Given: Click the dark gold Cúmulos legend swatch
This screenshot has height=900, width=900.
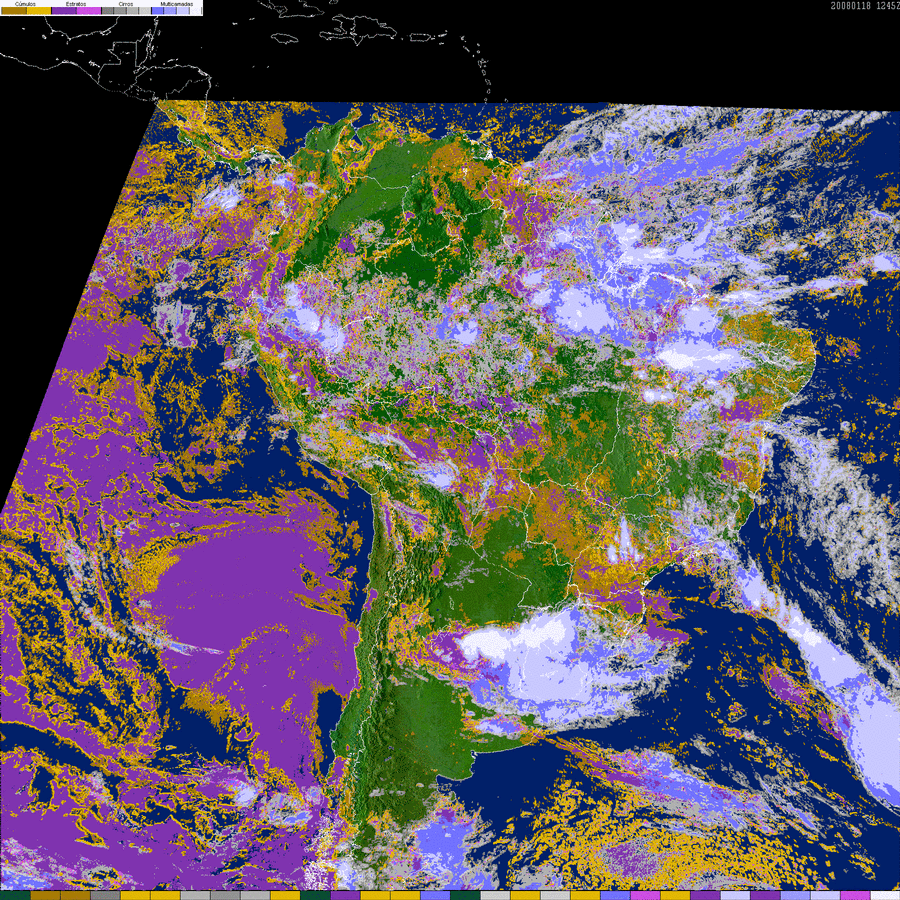Looking at the screenshot, I should point(14,10).
